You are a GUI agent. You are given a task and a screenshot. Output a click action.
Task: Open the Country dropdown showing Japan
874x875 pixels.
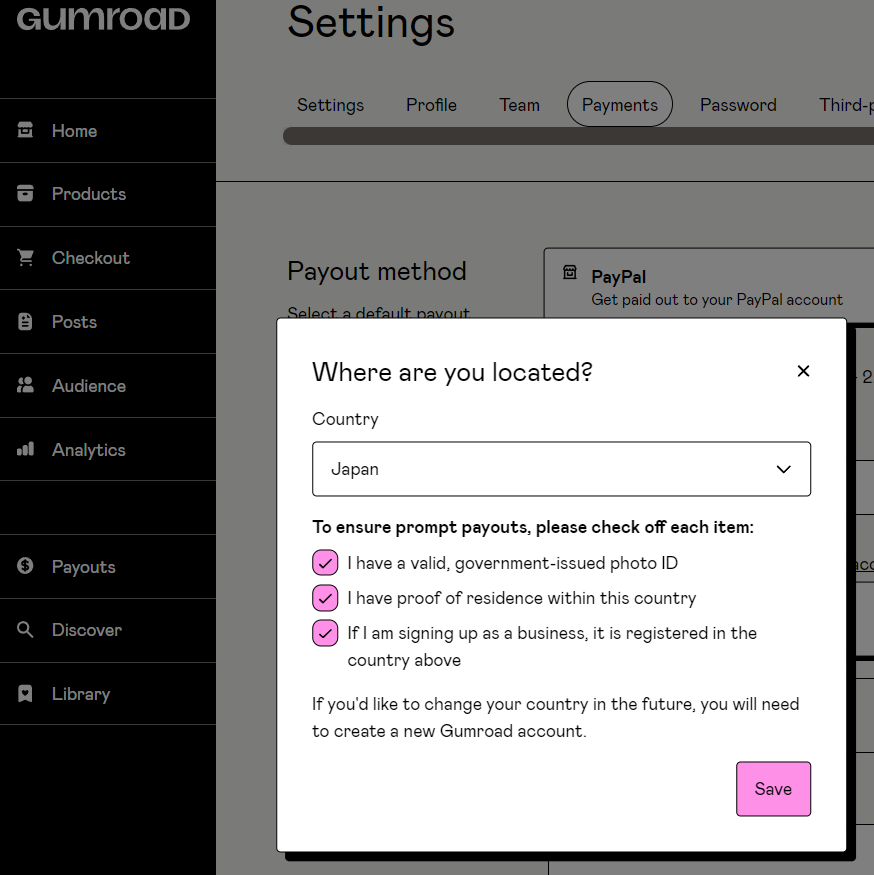561,469
